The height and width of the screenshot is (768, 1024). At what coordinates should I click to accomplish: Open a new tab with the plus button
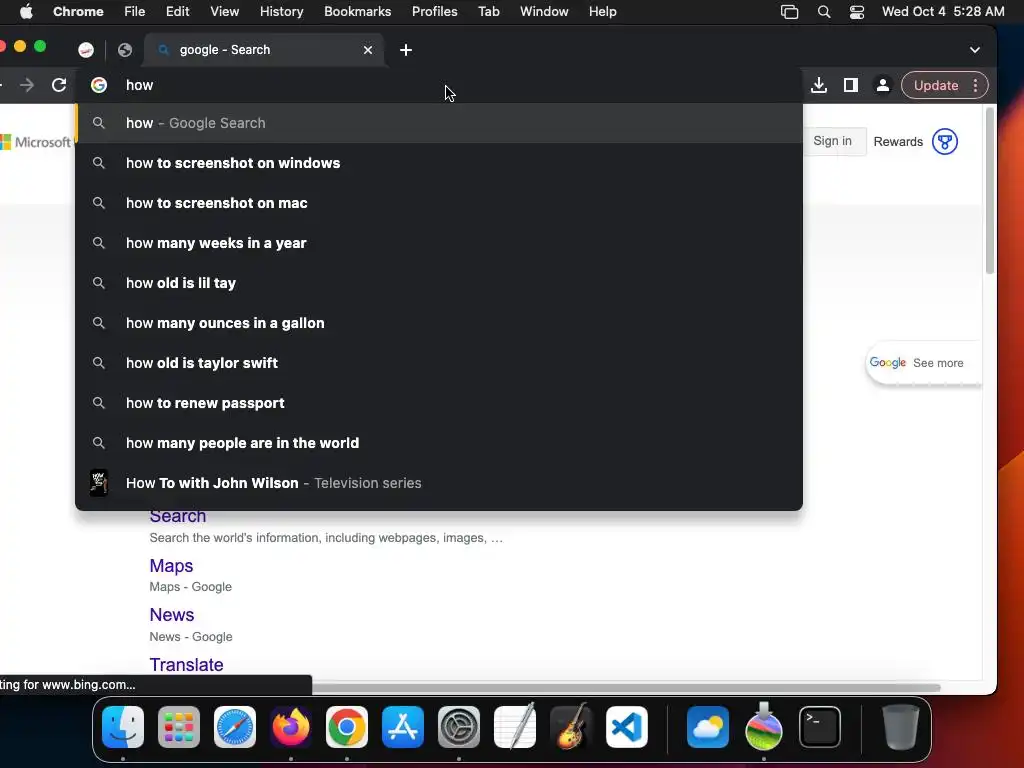coord(406,50)
